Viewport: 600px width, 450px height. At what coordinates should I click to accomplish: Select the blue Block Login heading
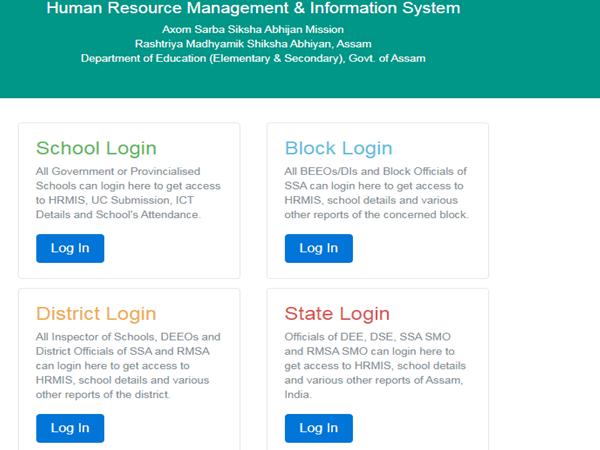[x=338, y=149]
